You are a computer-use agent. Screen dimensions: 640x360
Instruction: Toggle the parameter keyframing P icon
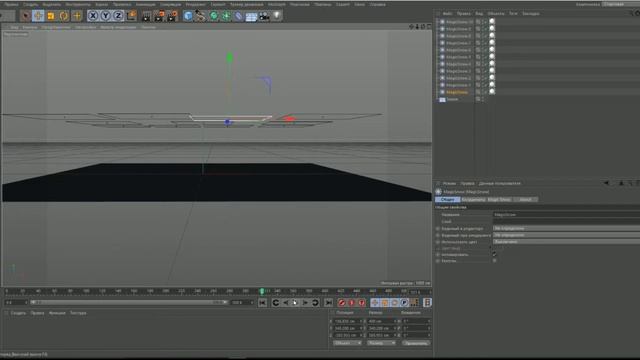click(404, 303)
